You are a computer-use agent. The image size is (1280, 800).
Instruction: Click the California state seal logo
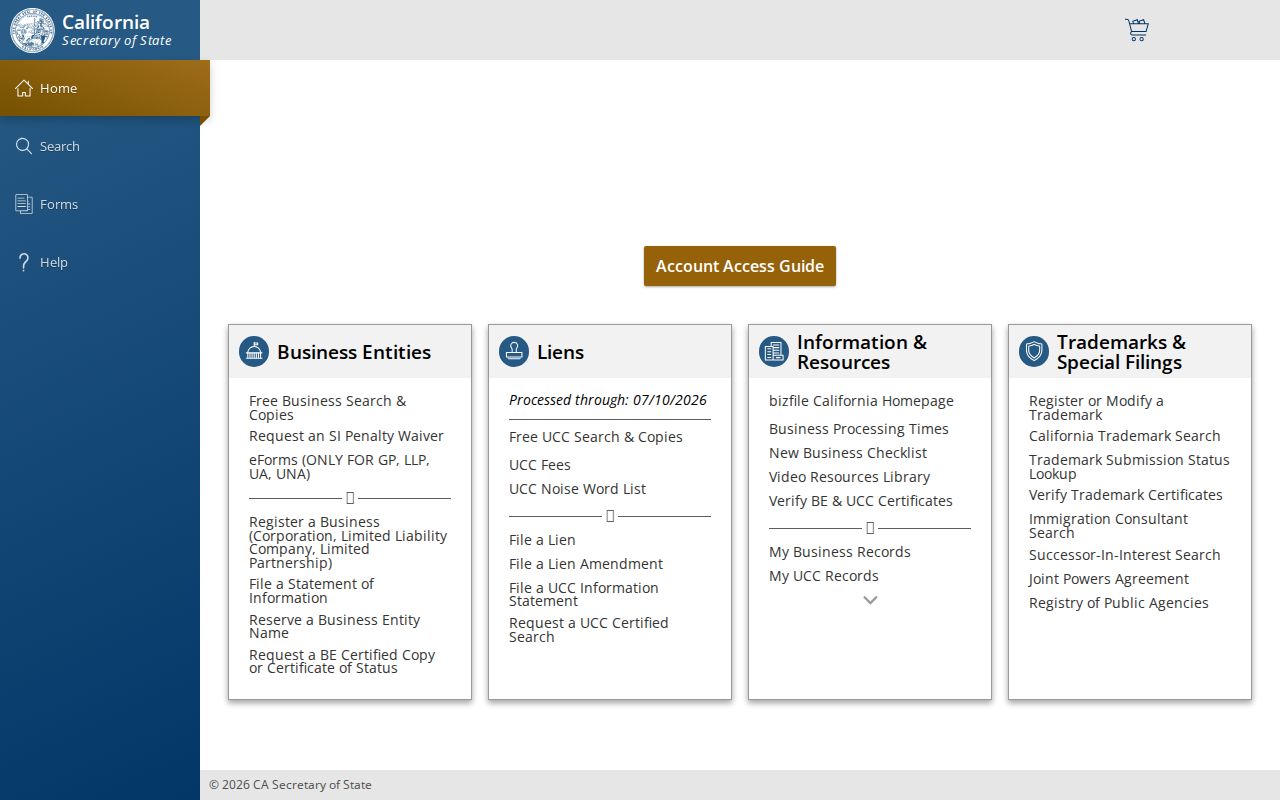32,30
